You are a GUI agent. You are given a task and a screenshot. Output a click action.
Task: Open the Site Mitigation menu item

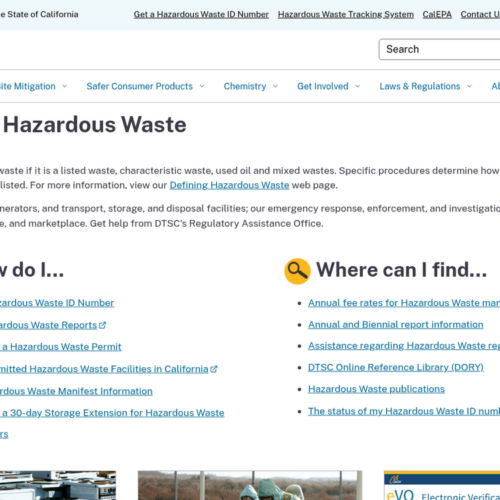tap(28, 86)
